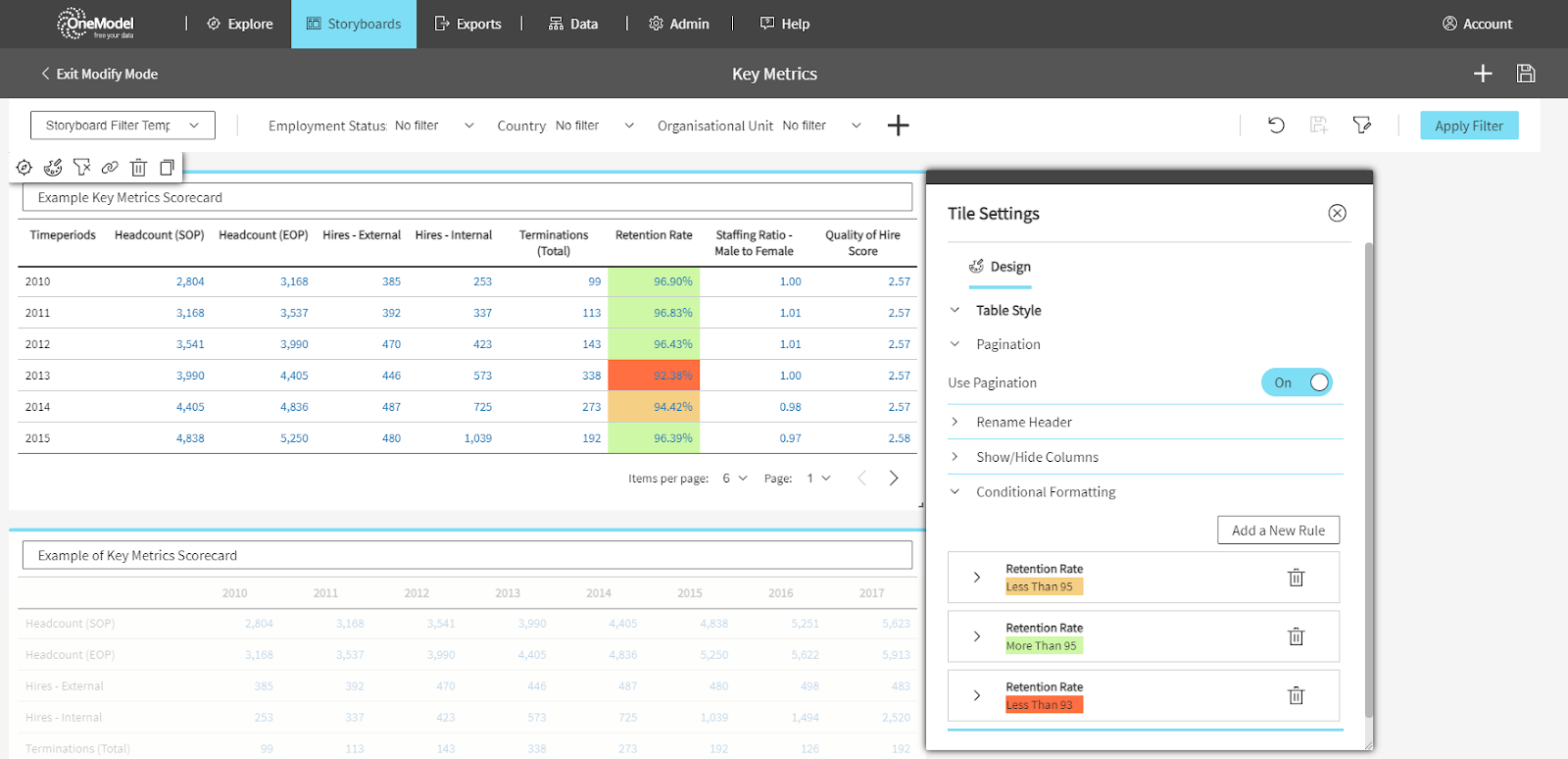Turn off the Use Pagination toggle
This screenshot has width=1568, height=759.
point(1297,382)
